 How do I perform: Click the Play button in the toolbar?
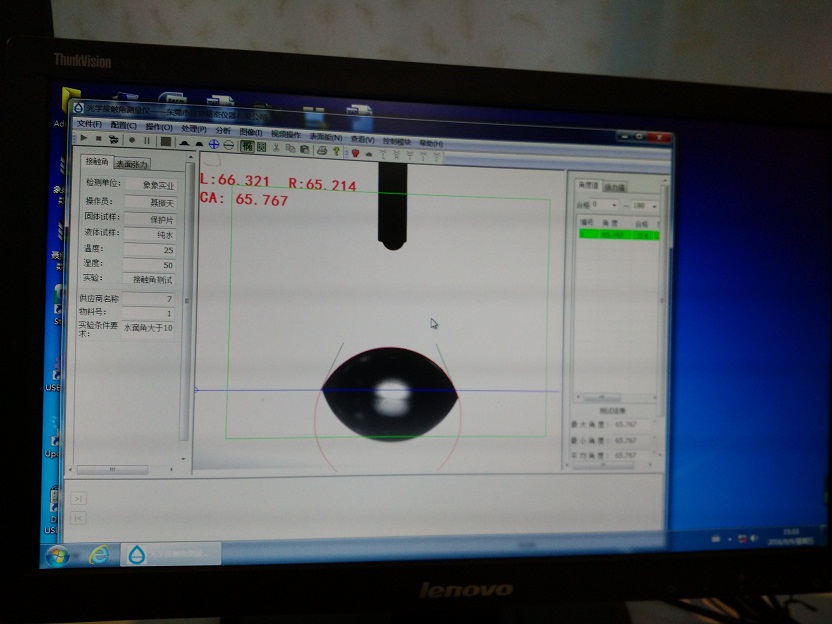pyautogui.click(x=84, y=139)
